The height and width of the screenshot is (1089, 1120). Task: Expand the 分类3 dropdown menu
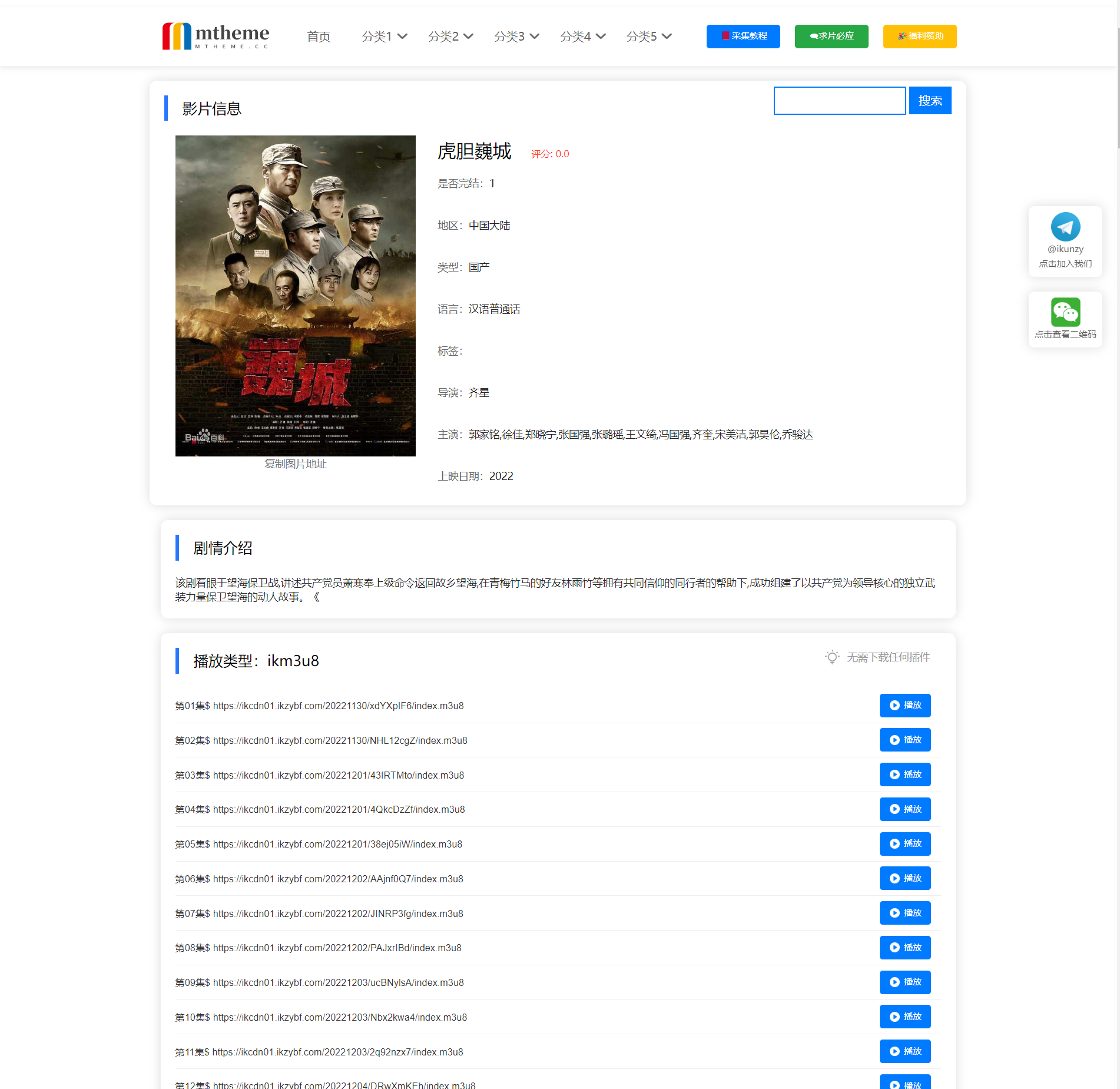tap(516, 37)
